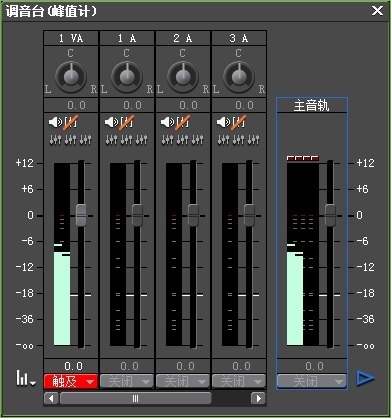Select the 1 VA track header
The width and height of the screenshot is (391, 418).
pyautogui.click(x=71, y=38)
